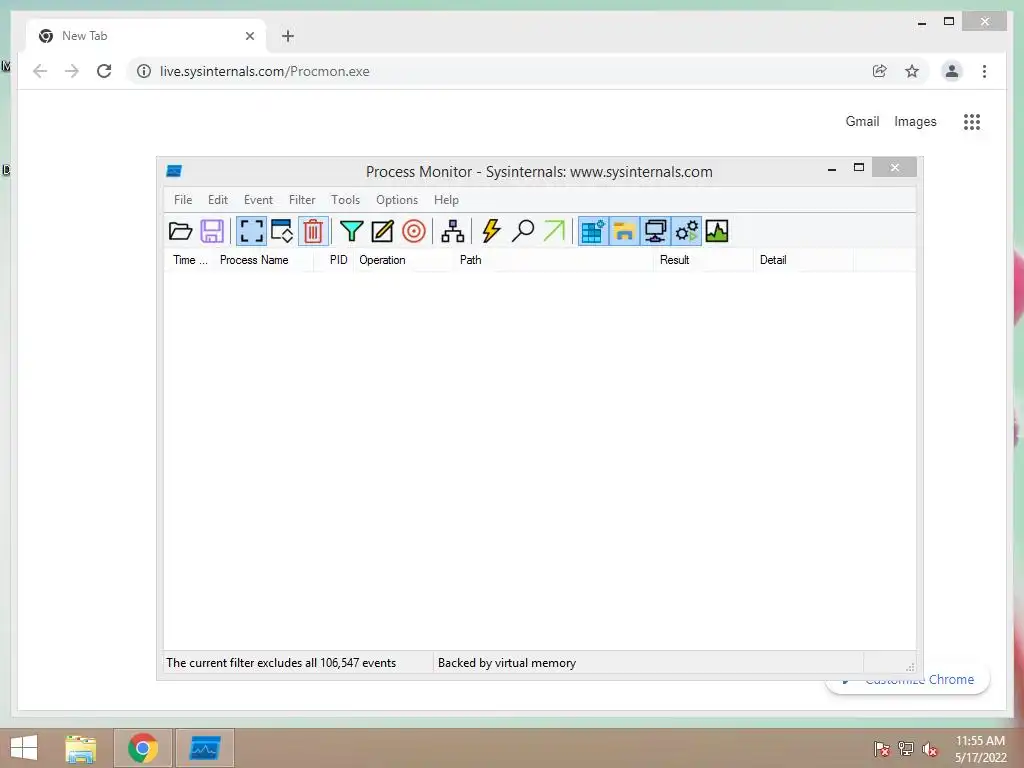Reload the Chrome page
Viewport: 1024px width, 768px height.
[104, 71]
